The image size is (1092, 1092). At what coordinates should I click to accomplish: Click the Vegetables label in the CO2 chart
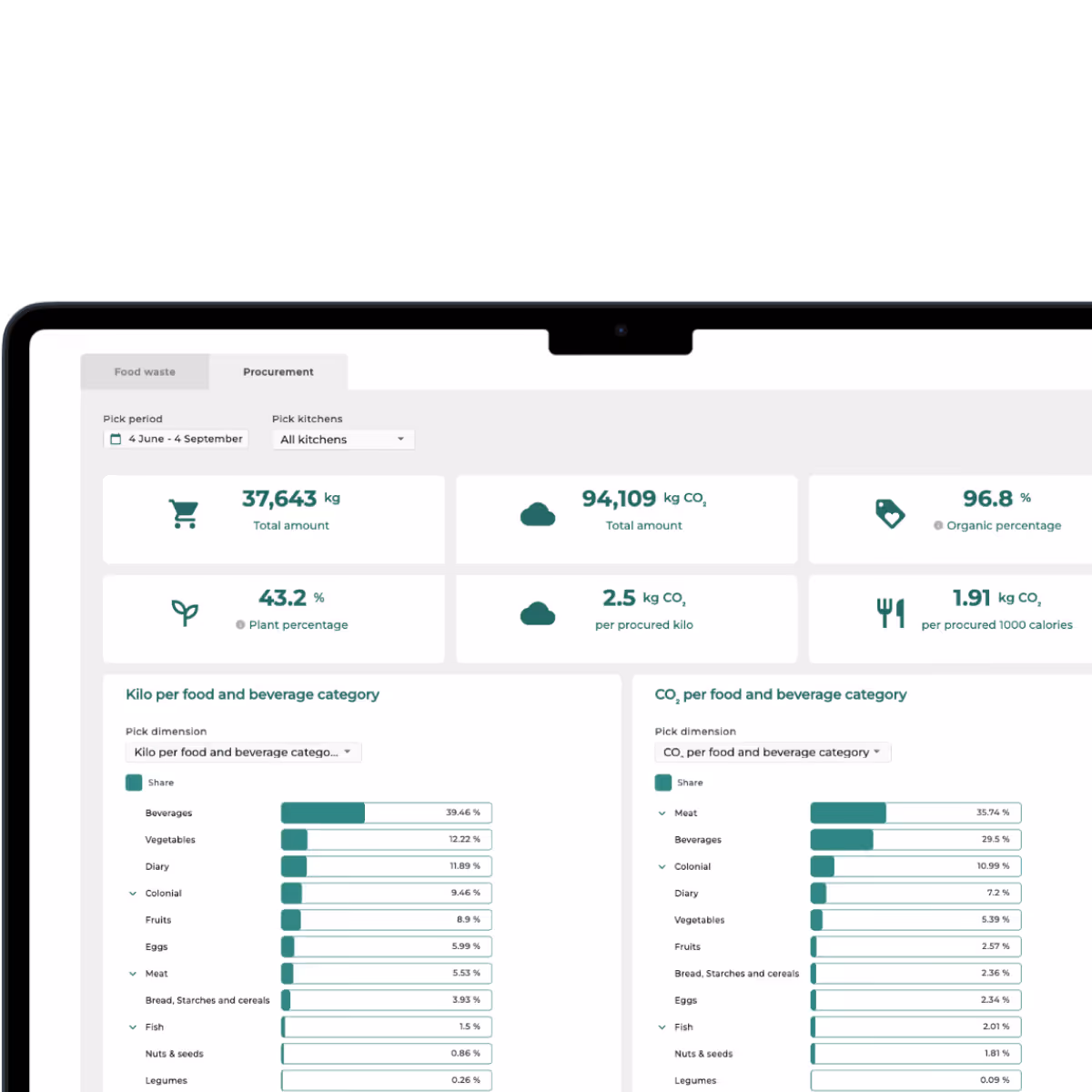[700, 920]
